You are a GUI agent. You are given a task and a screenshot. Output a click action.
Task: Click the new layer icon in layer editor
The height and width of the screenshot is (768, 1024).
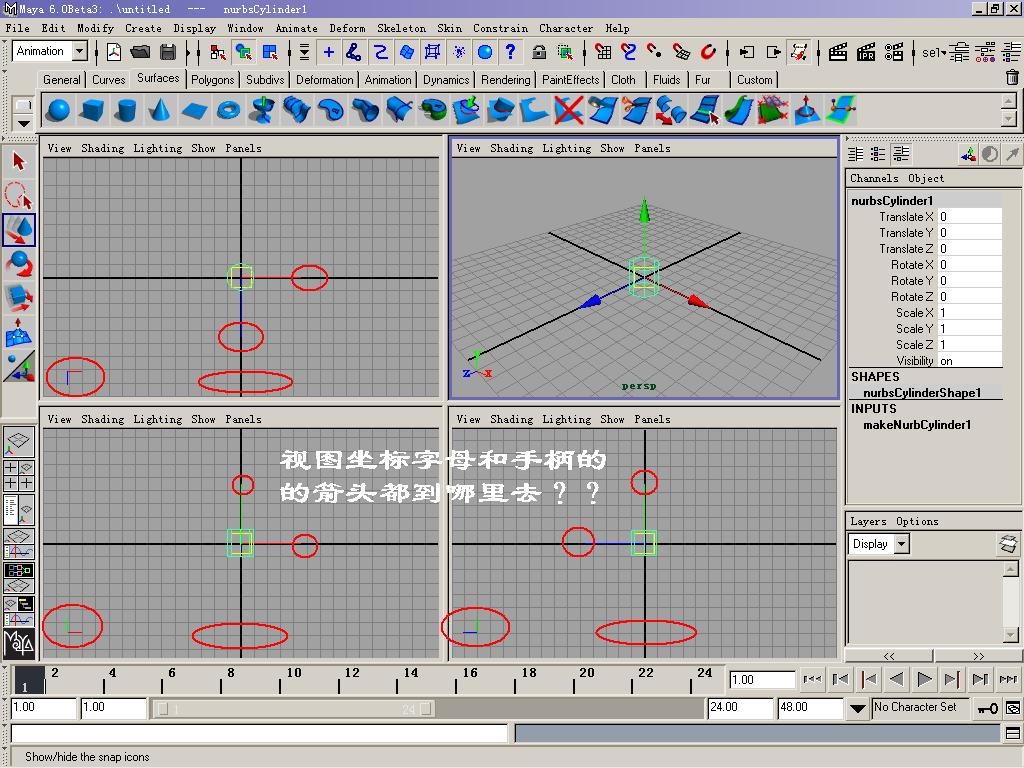coord(1008,543)
